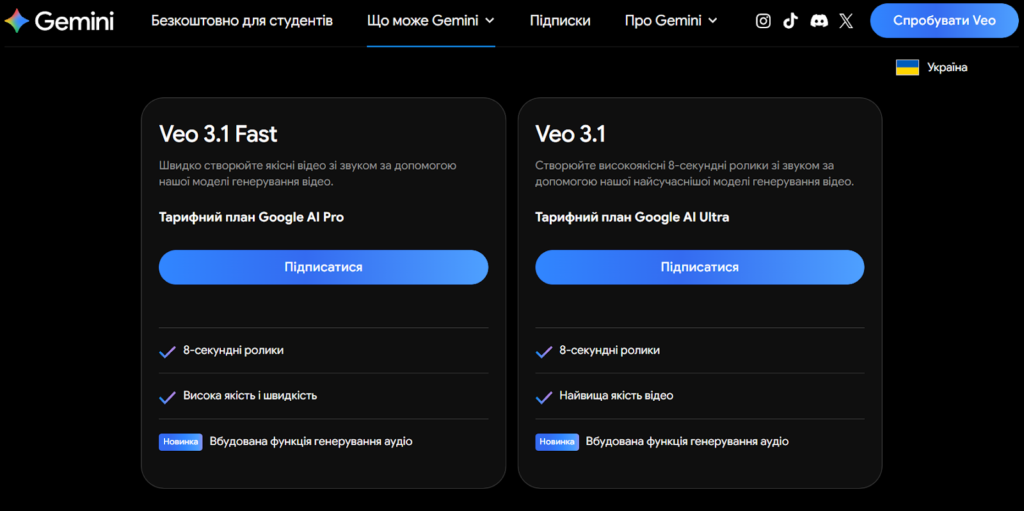Image resolution: width=1024 pixels, height=511 pixels.
Task: Click checkmark beside Висока якість і швидкість
Action: tap(168, 396)
